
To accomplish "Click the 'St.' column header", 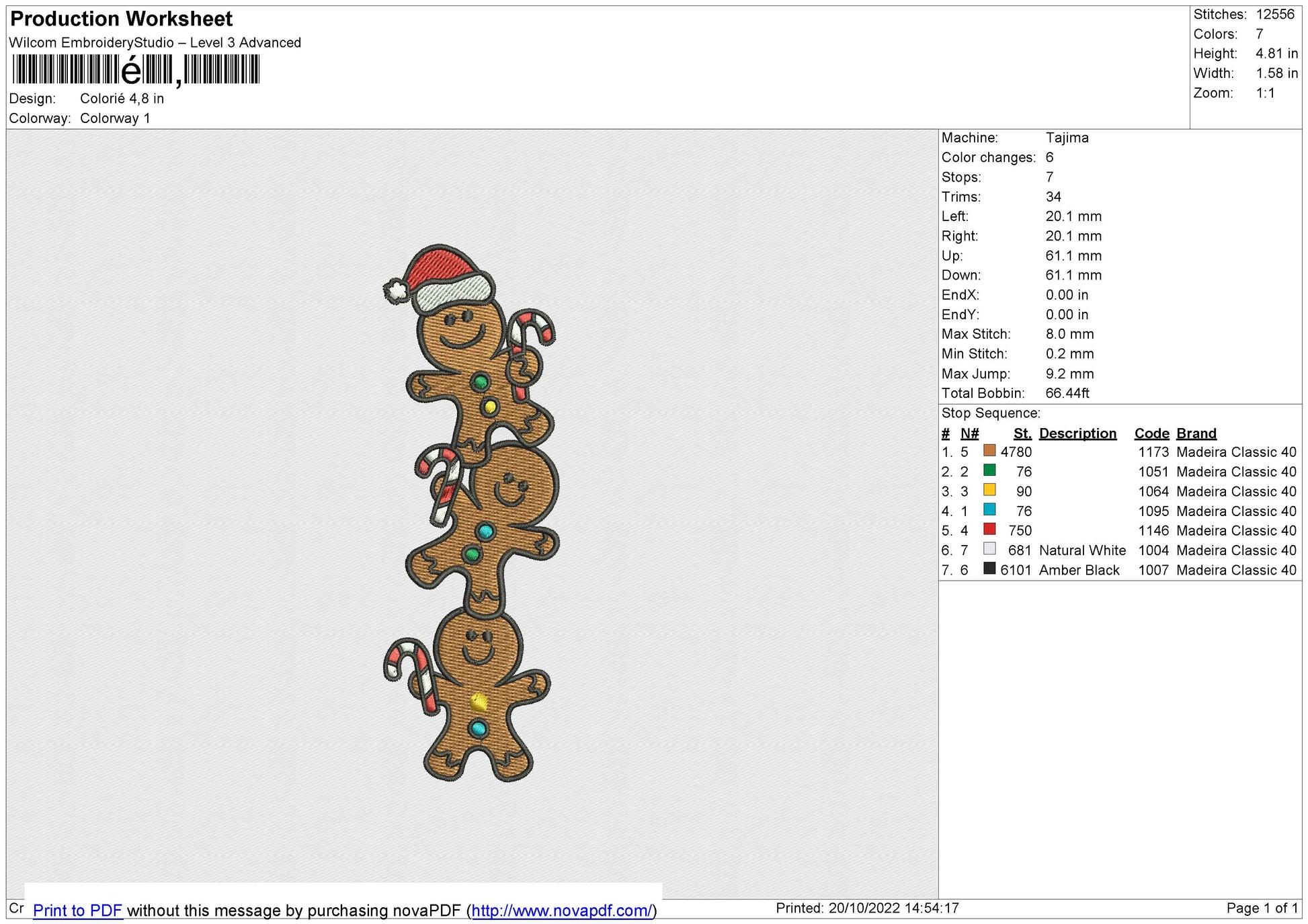I will (x=1022, y=433).
